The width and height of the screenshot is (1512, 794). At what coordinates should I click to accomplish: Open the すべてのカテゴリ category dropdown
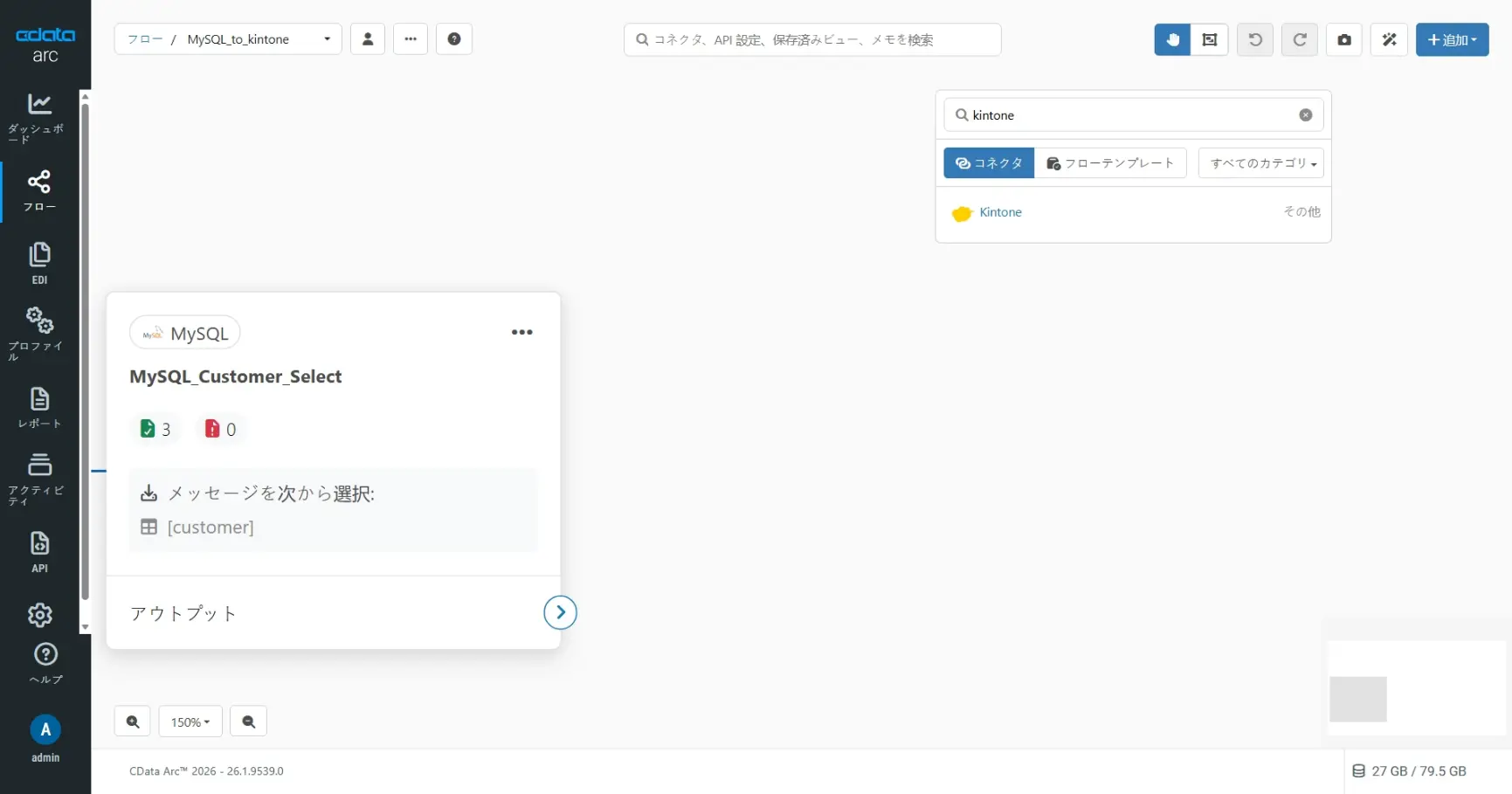pos(1261,163)
